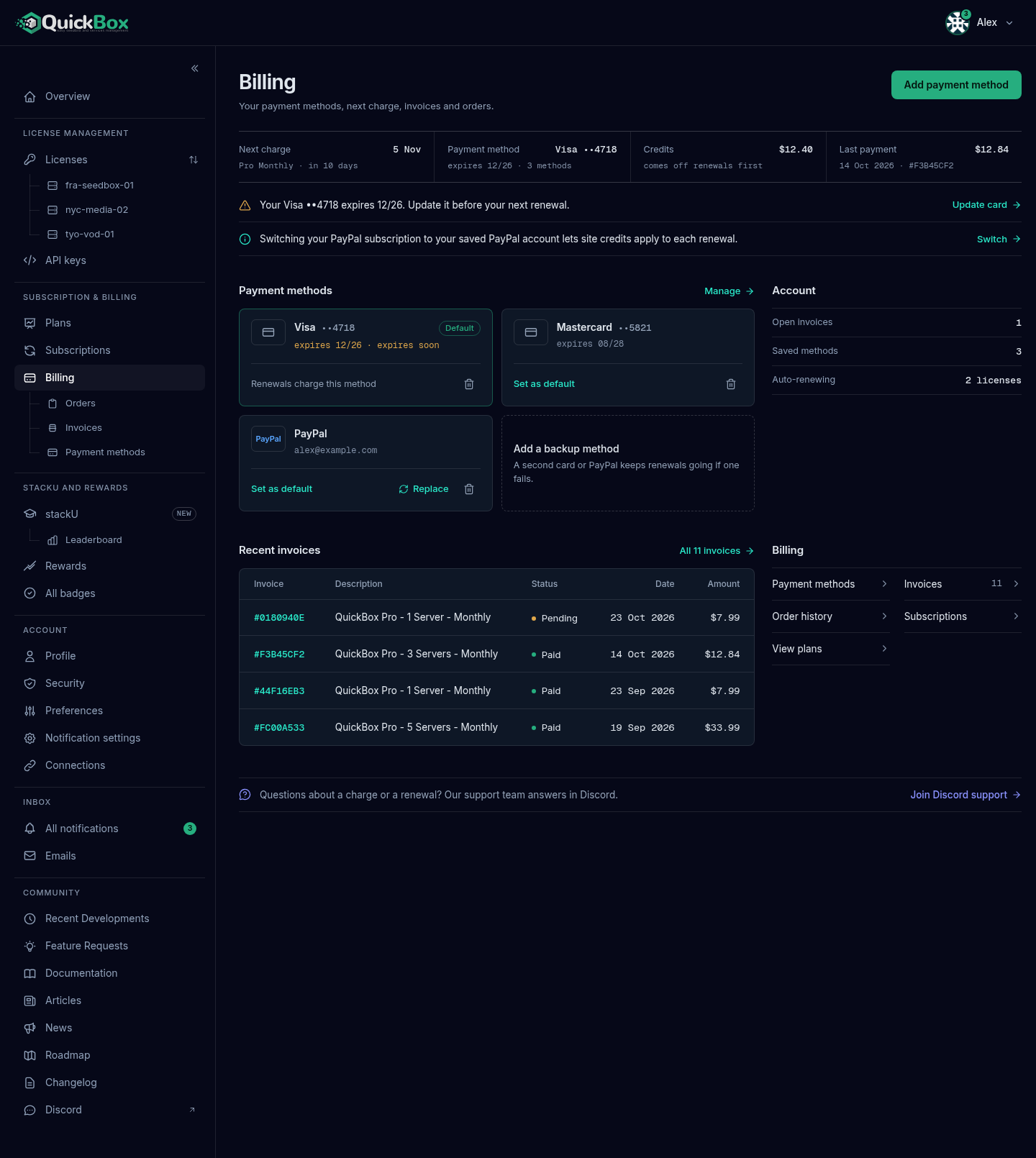1036x1158 pixels.
Task: Set PayPal as default method
Action: pyautogui.click(x=281, y=489)
